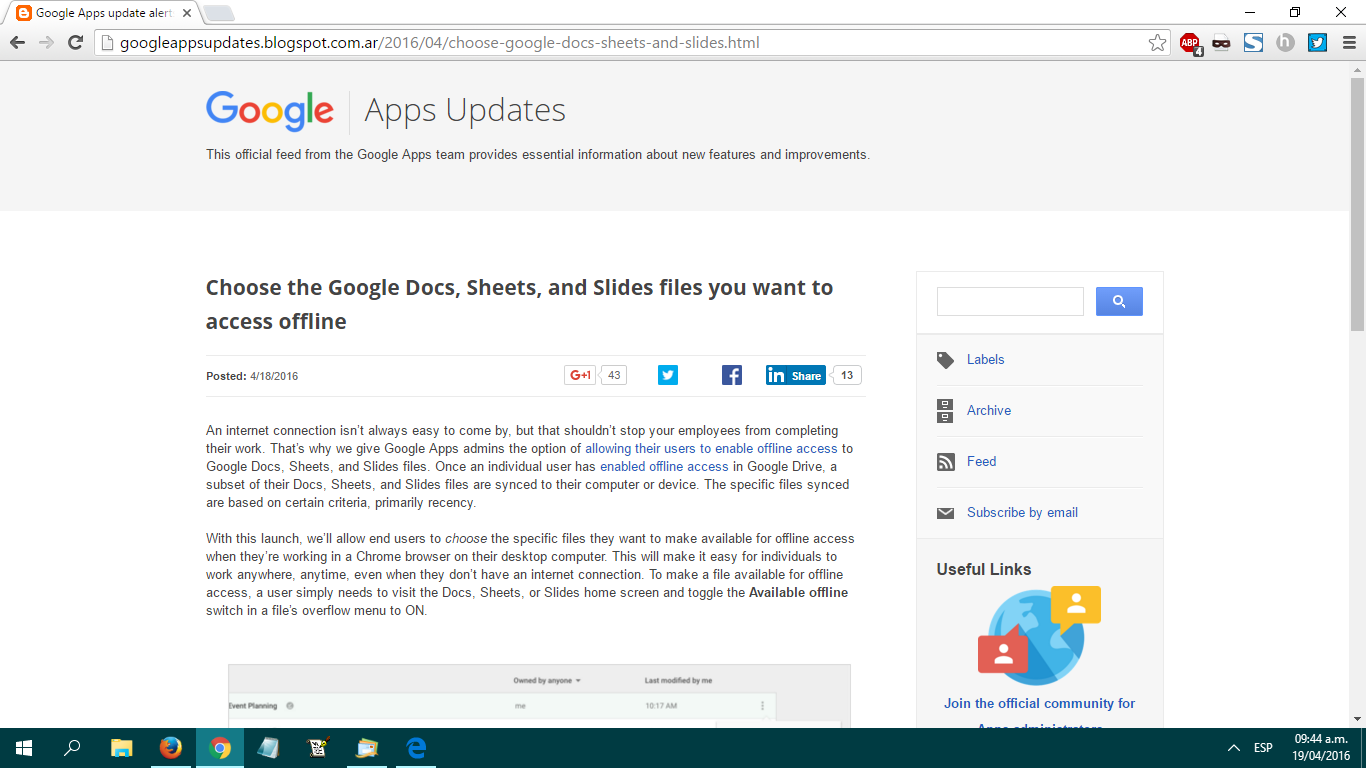The image size is (1366, 768).
Task: Click the community globe illustration under Useful Links
Action: tap(1039, 635)
